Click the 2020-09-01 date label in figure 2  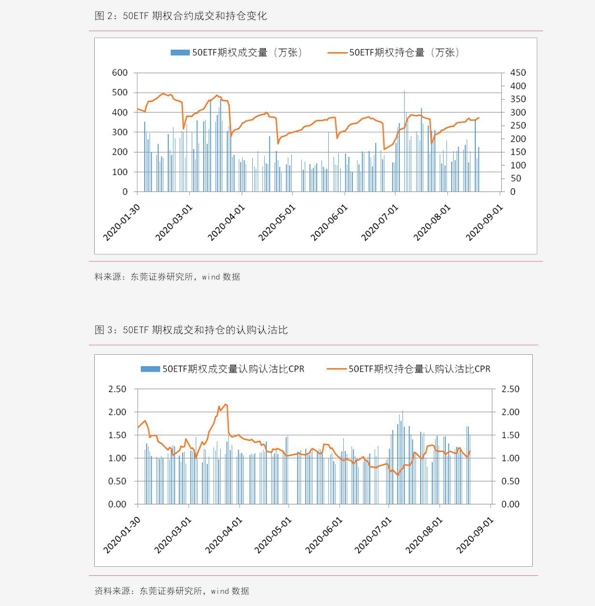coord(484,223)
